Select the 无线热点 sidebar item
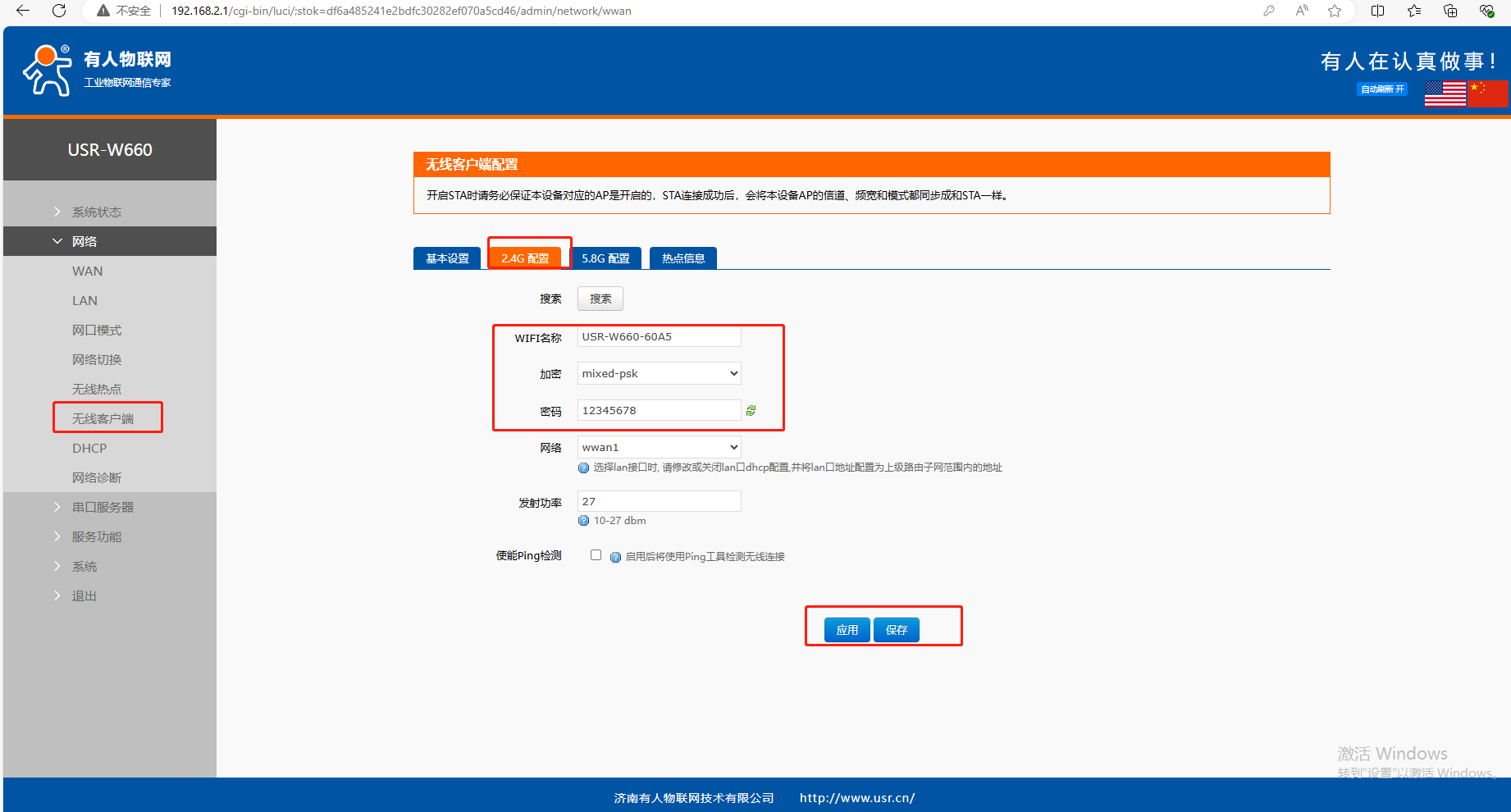The height and width of the screenshot is (812, 1511). tap(97, 389)
